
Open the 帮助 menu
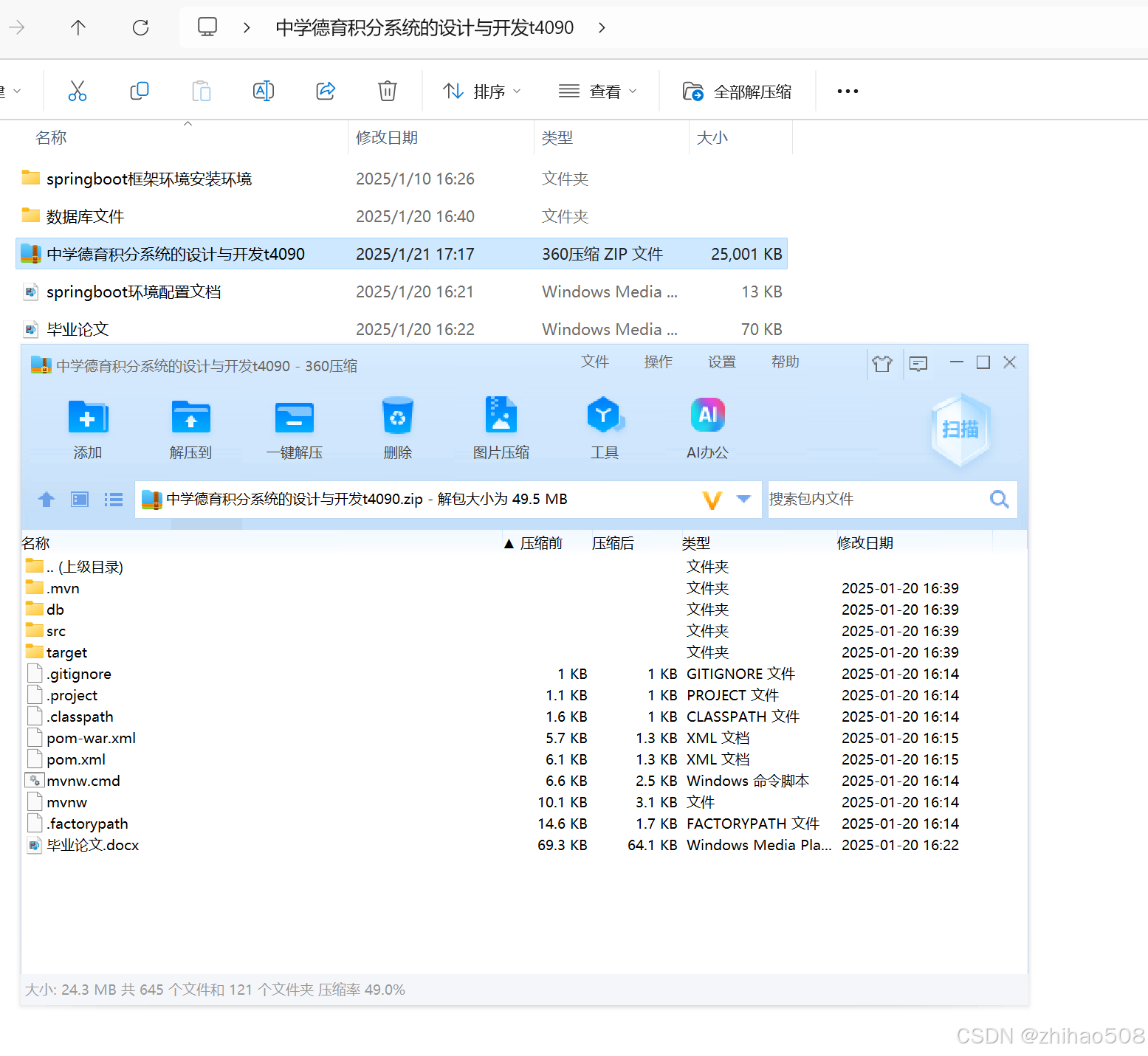tap(785, 362)
